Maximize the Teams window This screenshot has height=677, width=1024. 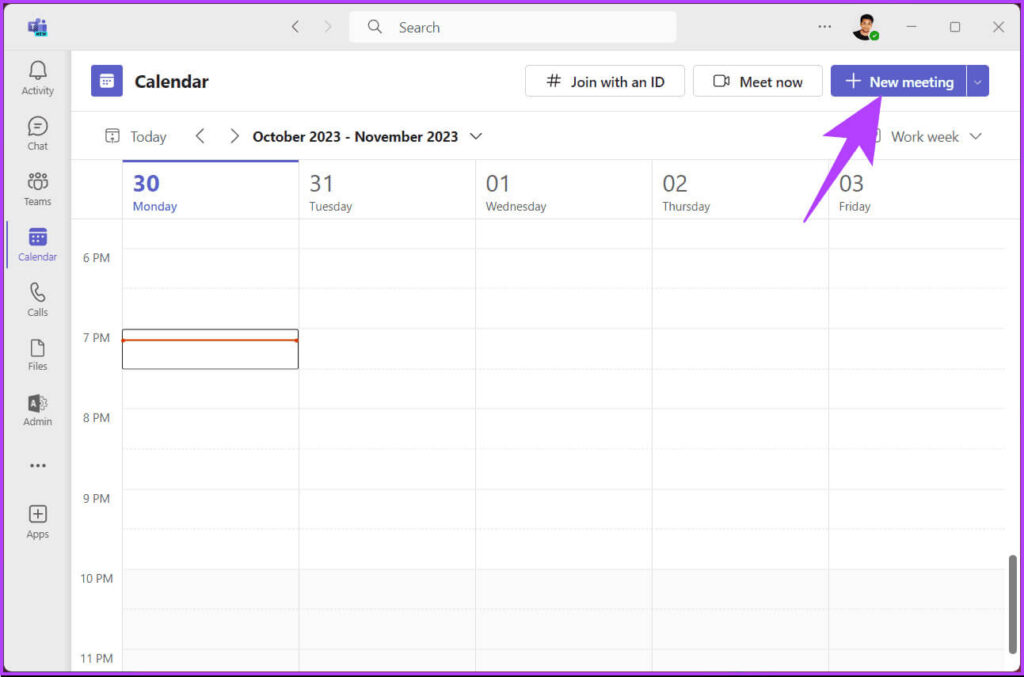coord(955,27)
